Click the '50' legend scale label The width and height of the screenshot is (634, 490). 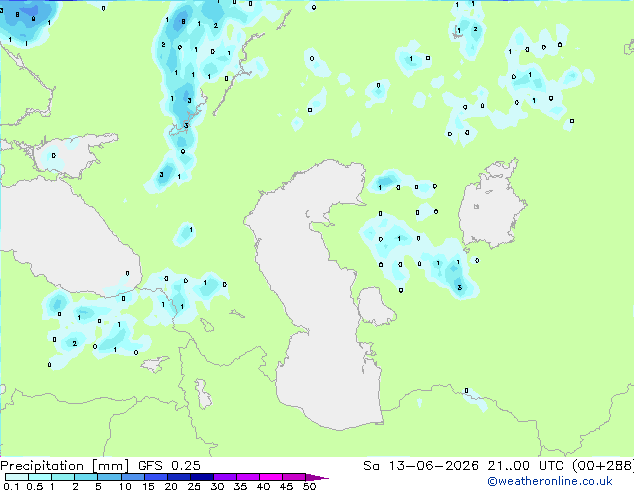(309, 486)
